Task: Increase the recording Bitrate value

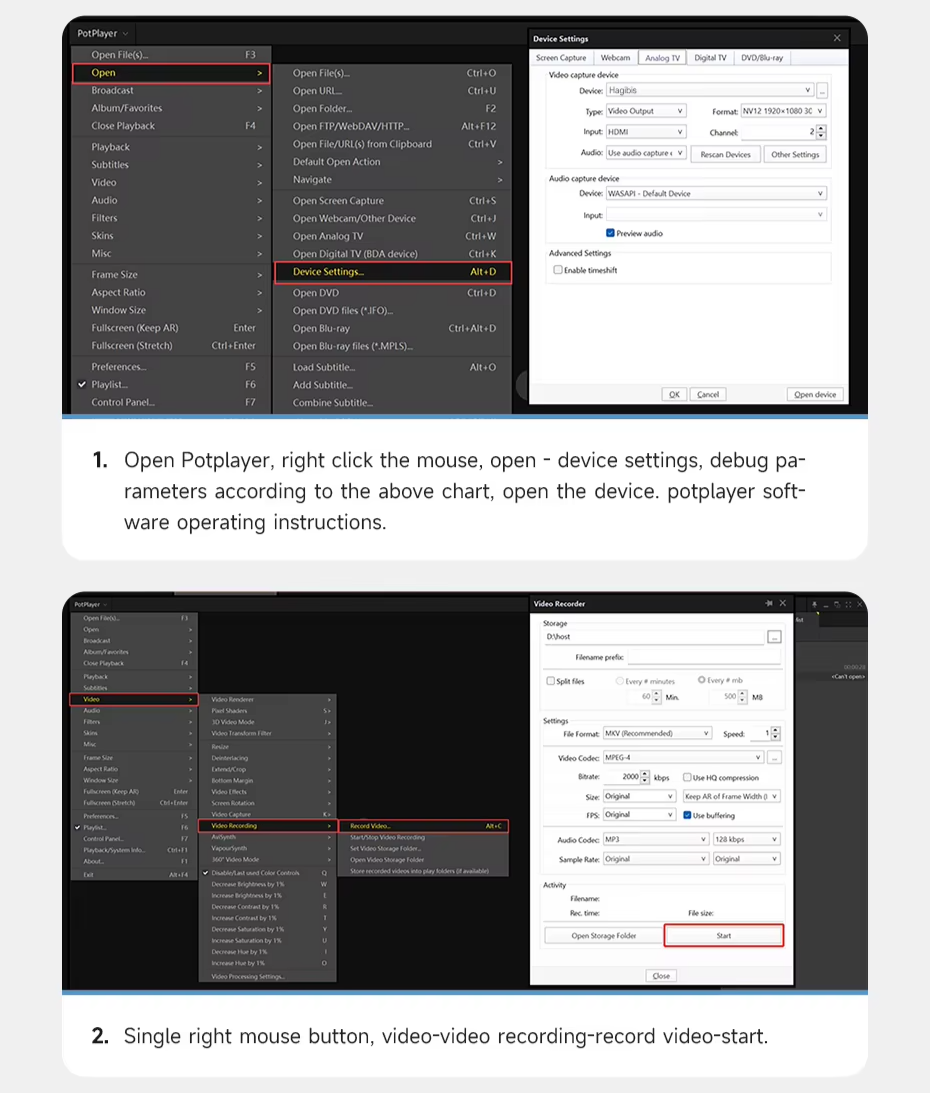Action: click(646, 774)
